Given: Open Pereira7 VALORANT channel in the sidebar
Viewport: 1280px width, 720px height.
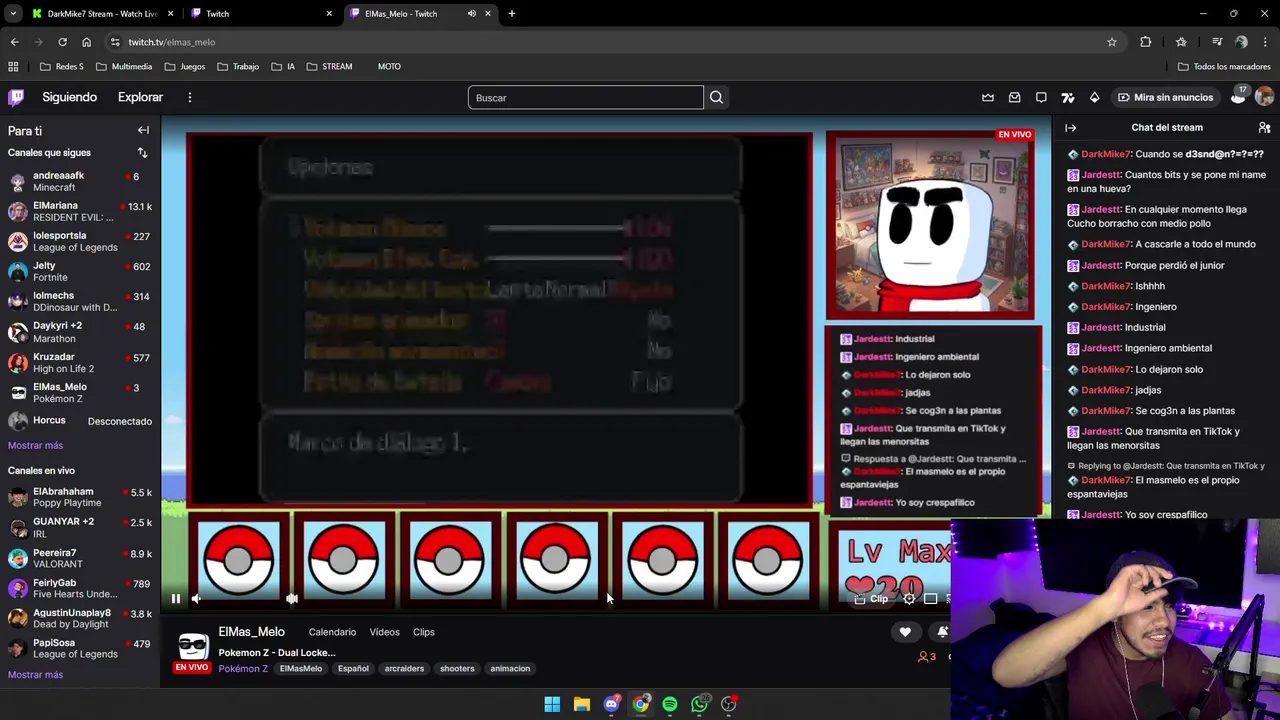Looking at the screenshot, I should 80,558.
